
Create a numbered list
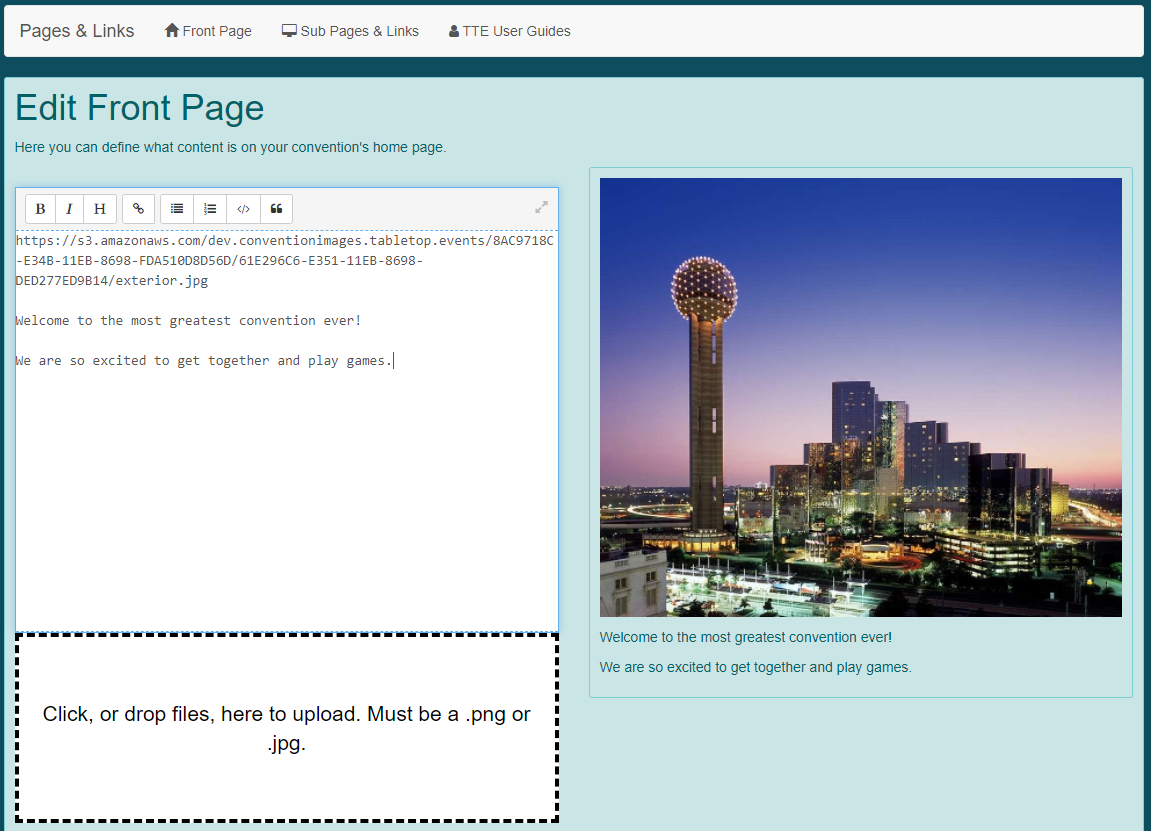point(210,209)
